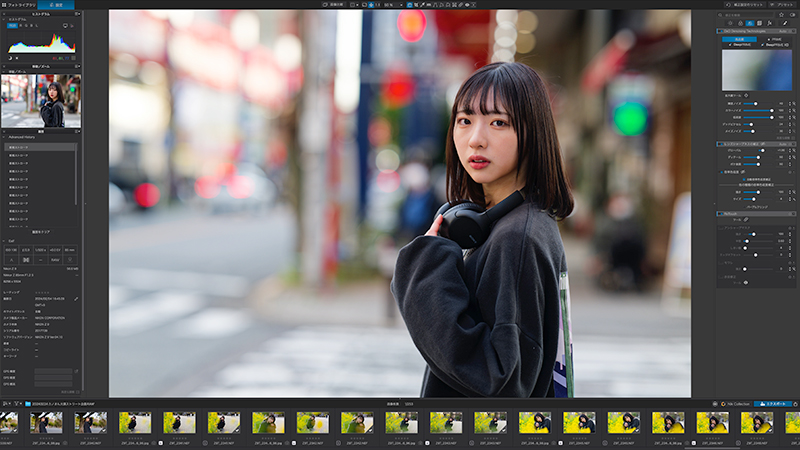Image resolution: width=800 pixels, height=450 pixels.
Task: Click the corrections search field
Action: tap(746, 15)
